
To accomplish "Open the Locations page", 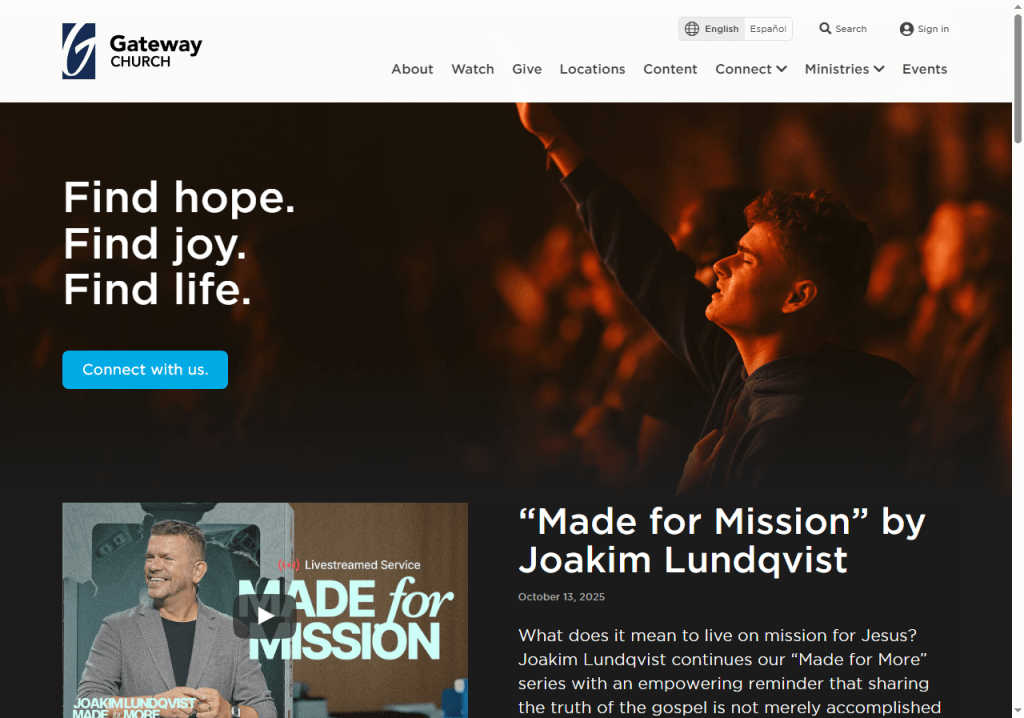I will click(592, 69).
